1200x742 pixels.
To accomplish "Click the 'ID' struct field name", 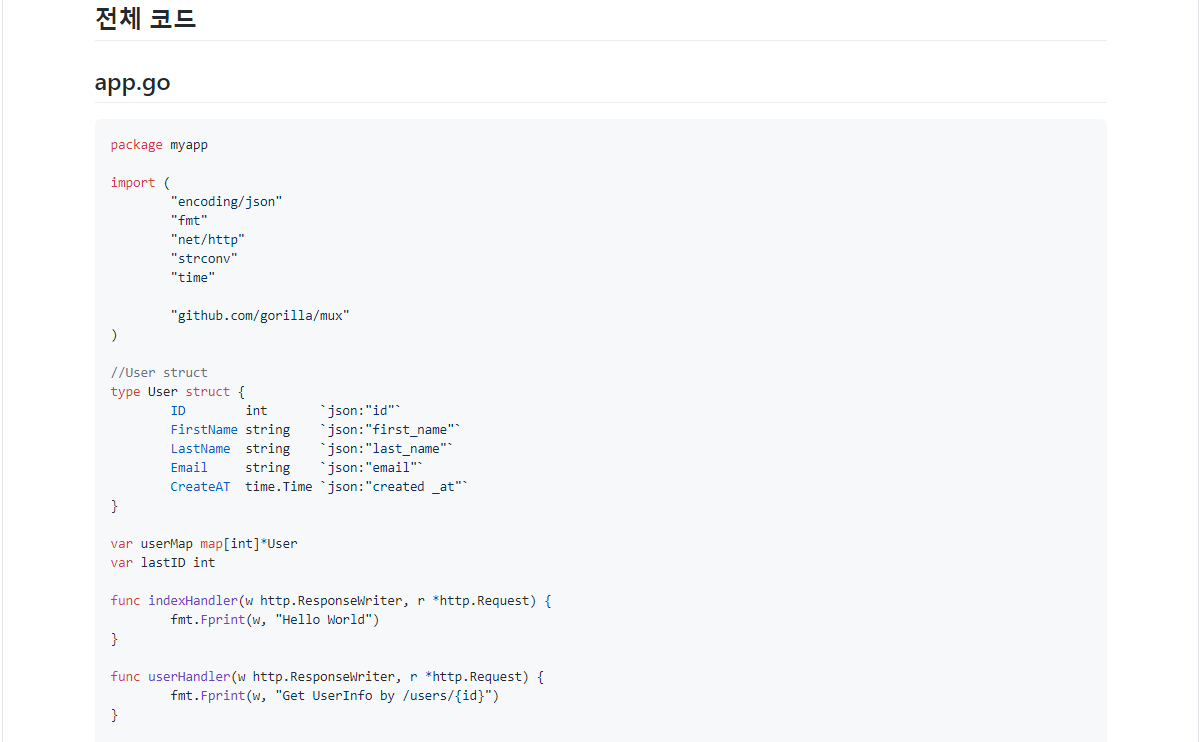I will point(178,411).
